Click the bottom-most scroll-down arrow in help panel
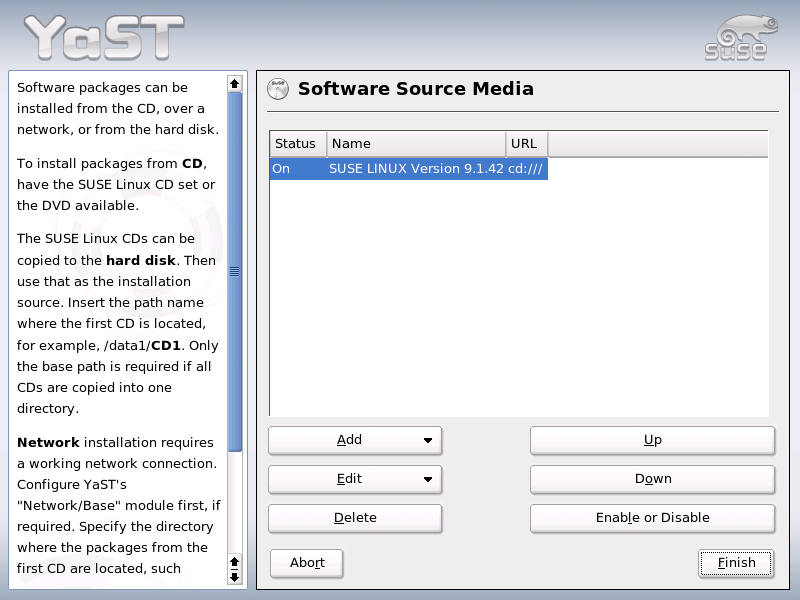The image size is (800, 600). pos(235,578)
